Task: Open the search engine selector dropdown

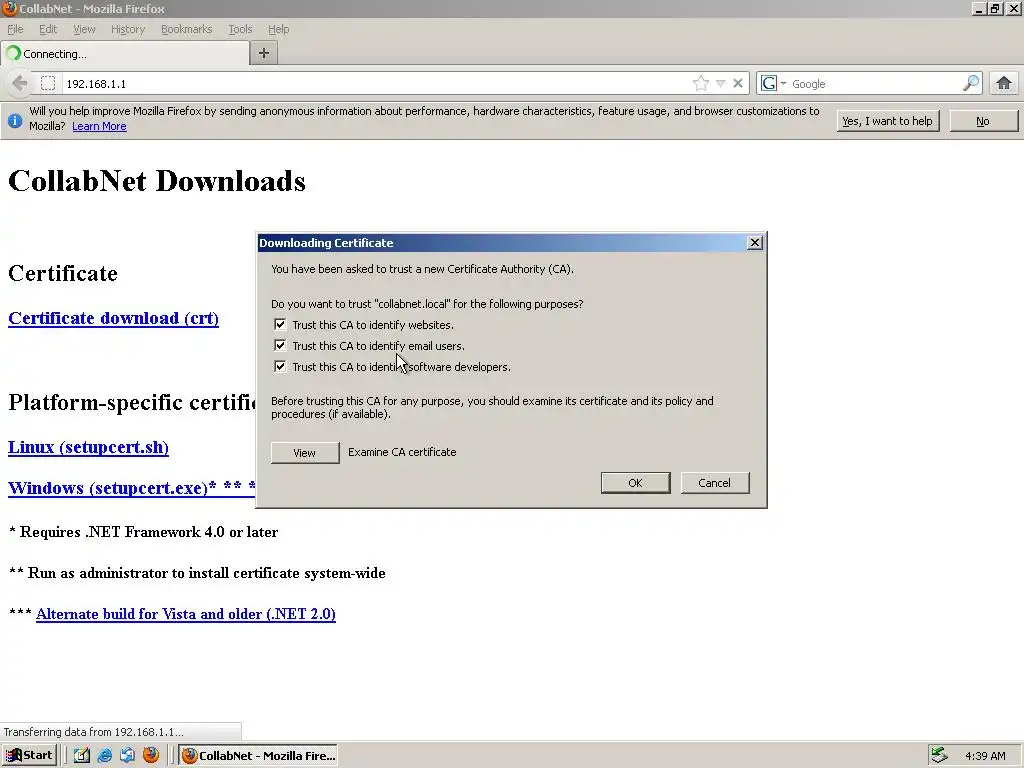Action: [775, 84]
